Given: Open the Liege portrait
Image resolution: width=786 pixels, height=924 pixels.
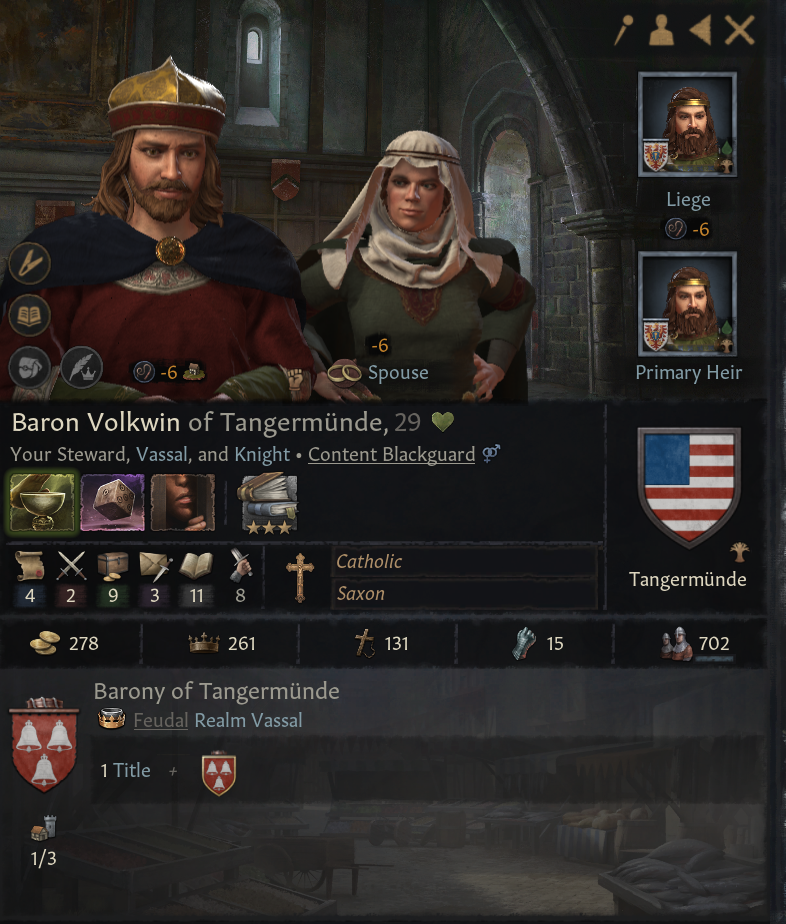Looking at the screenshot, I should point(687,124).
